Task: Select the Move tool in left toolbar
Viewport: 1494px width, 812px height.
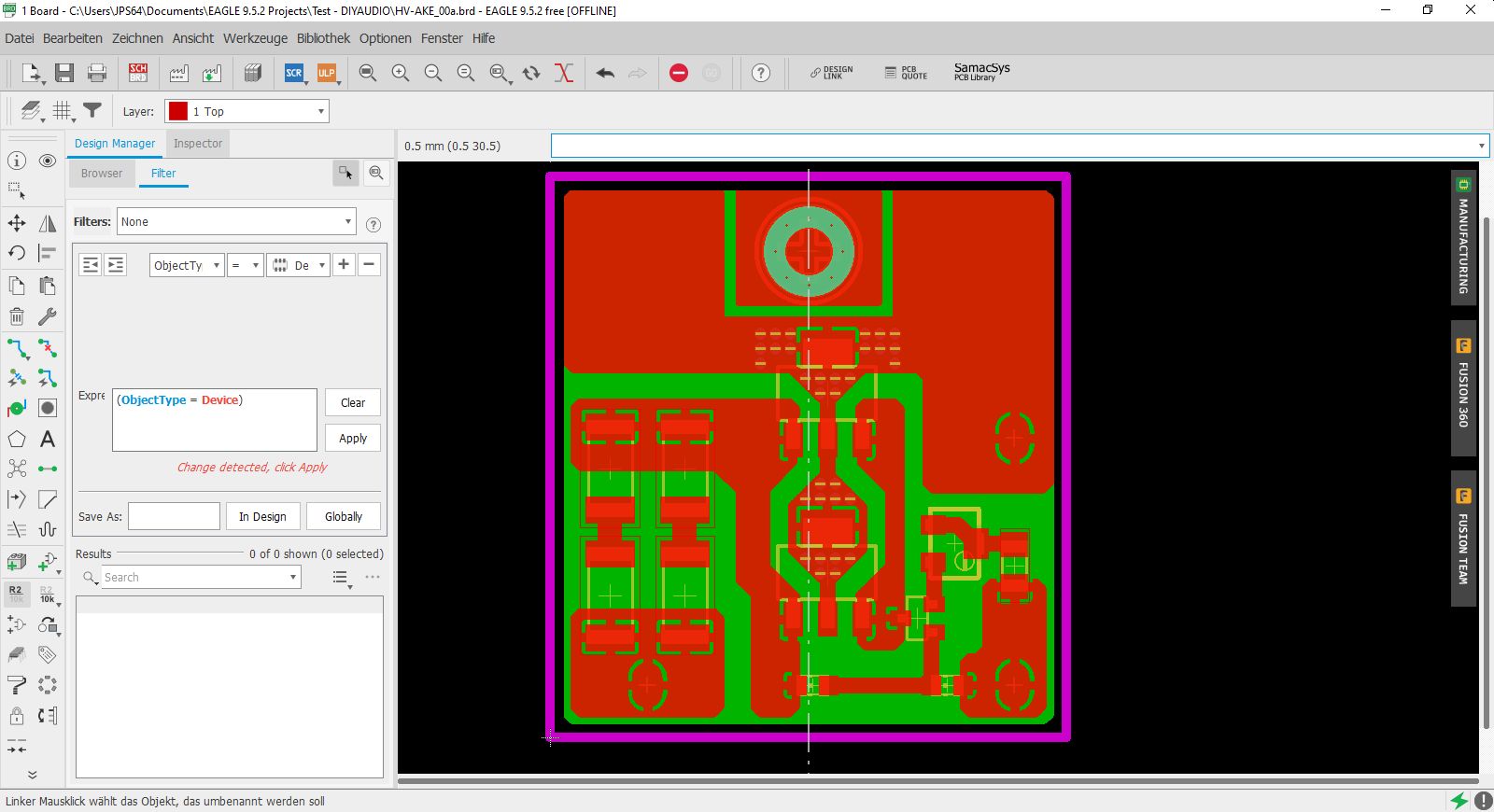Action: (x=17, y=223)
